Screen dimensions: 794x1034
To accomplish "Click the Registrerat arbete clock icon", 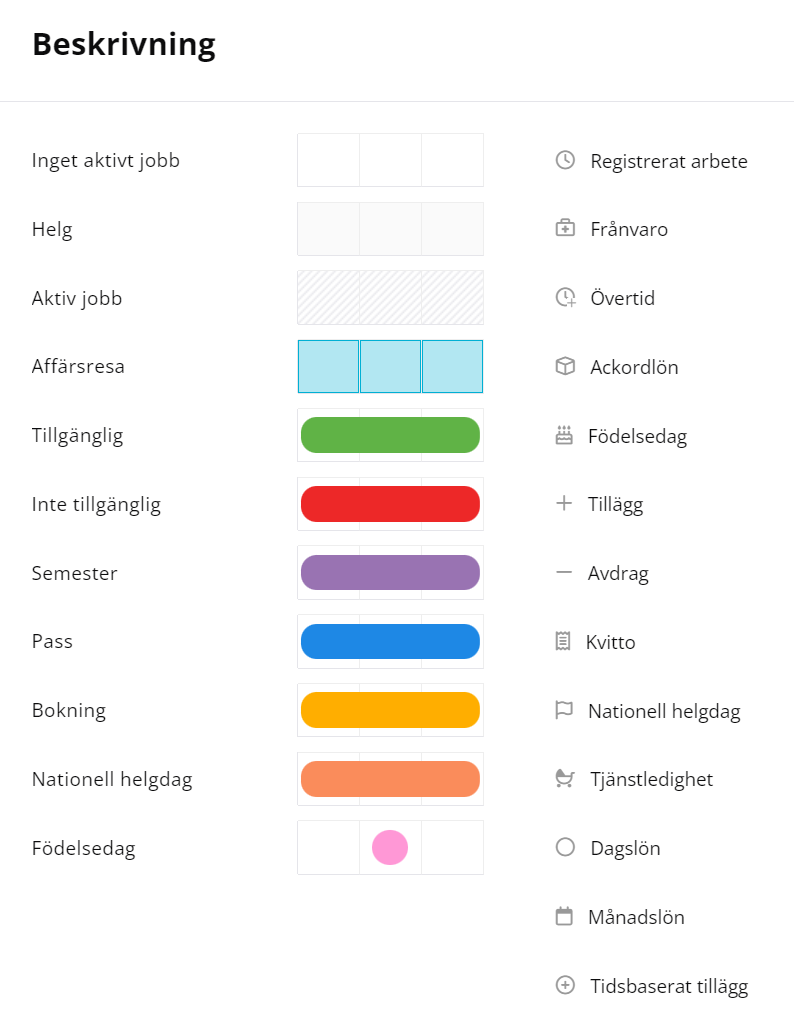I will pos(565,160).
